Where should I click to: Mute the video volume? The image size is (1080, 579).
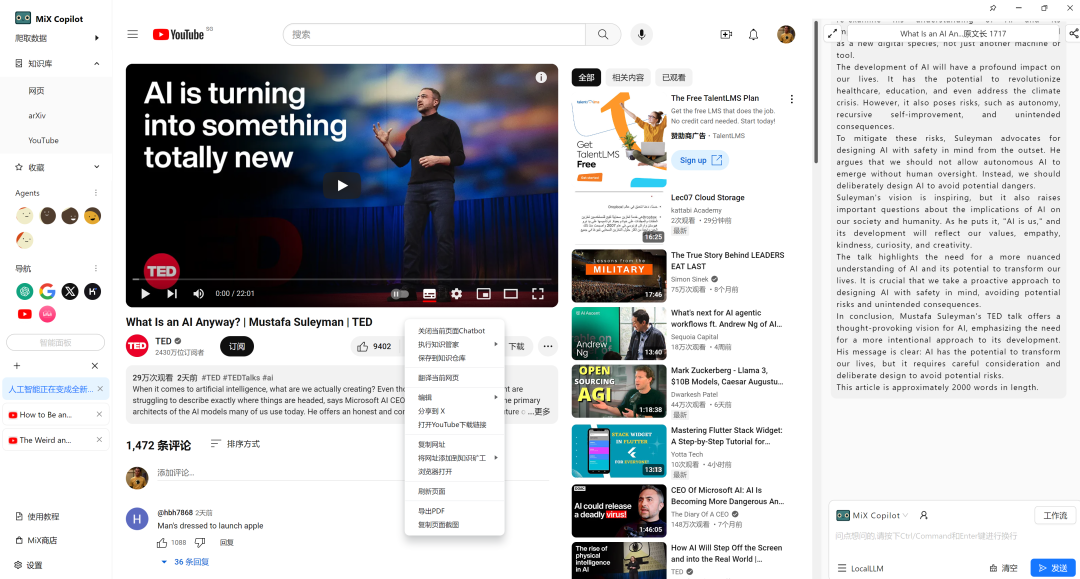198,293
